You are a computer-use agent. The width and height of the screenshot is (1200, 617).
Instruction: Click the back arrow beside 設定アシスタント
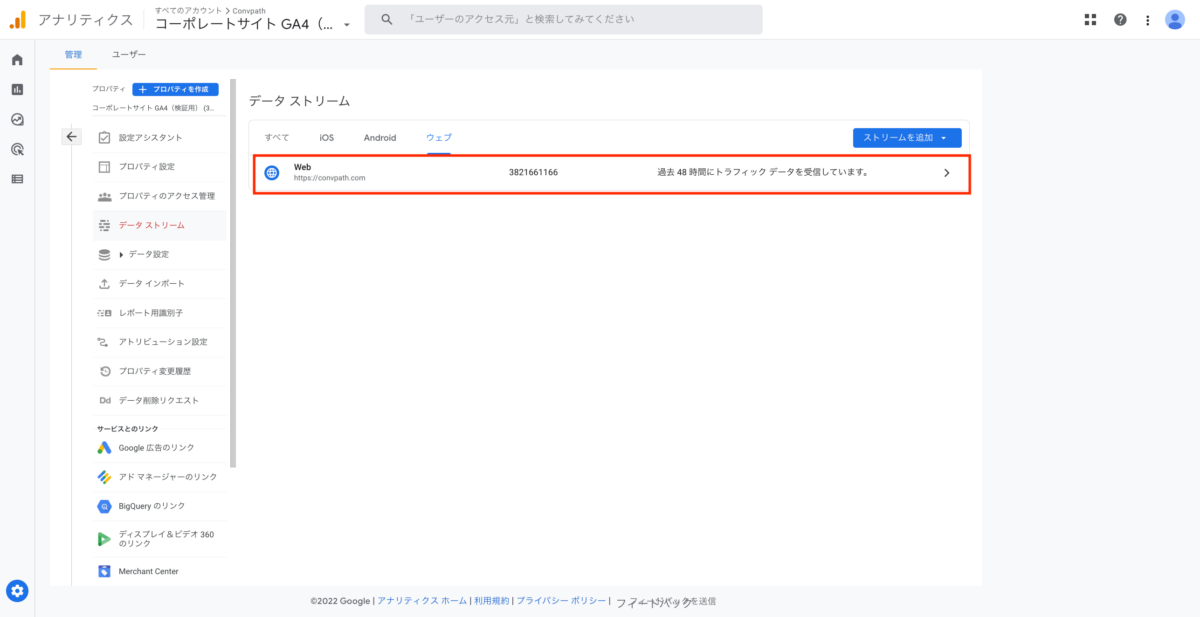tap(71, 136)
